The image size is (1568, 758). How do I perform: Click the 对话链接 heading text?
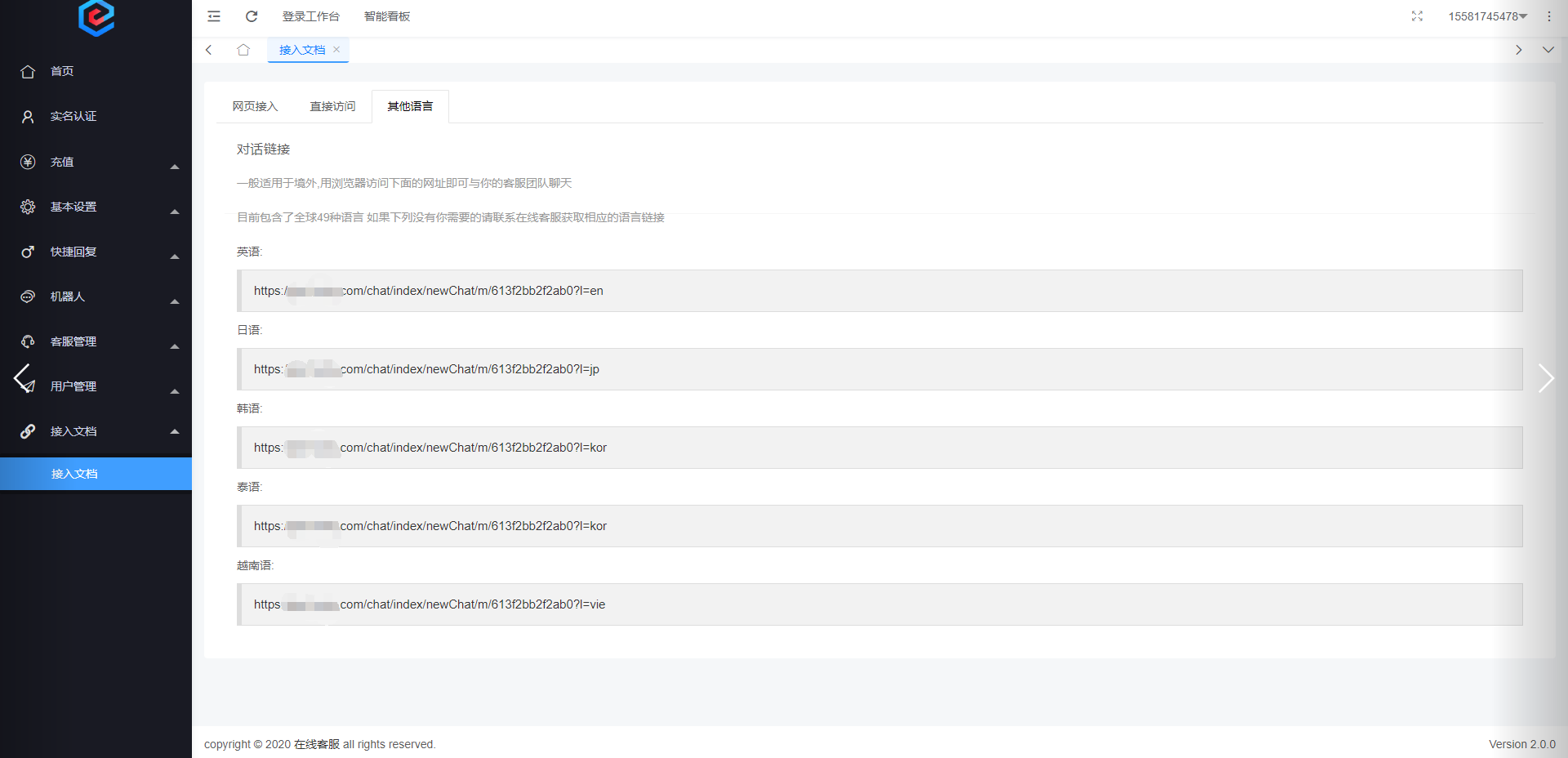point(263,149)
